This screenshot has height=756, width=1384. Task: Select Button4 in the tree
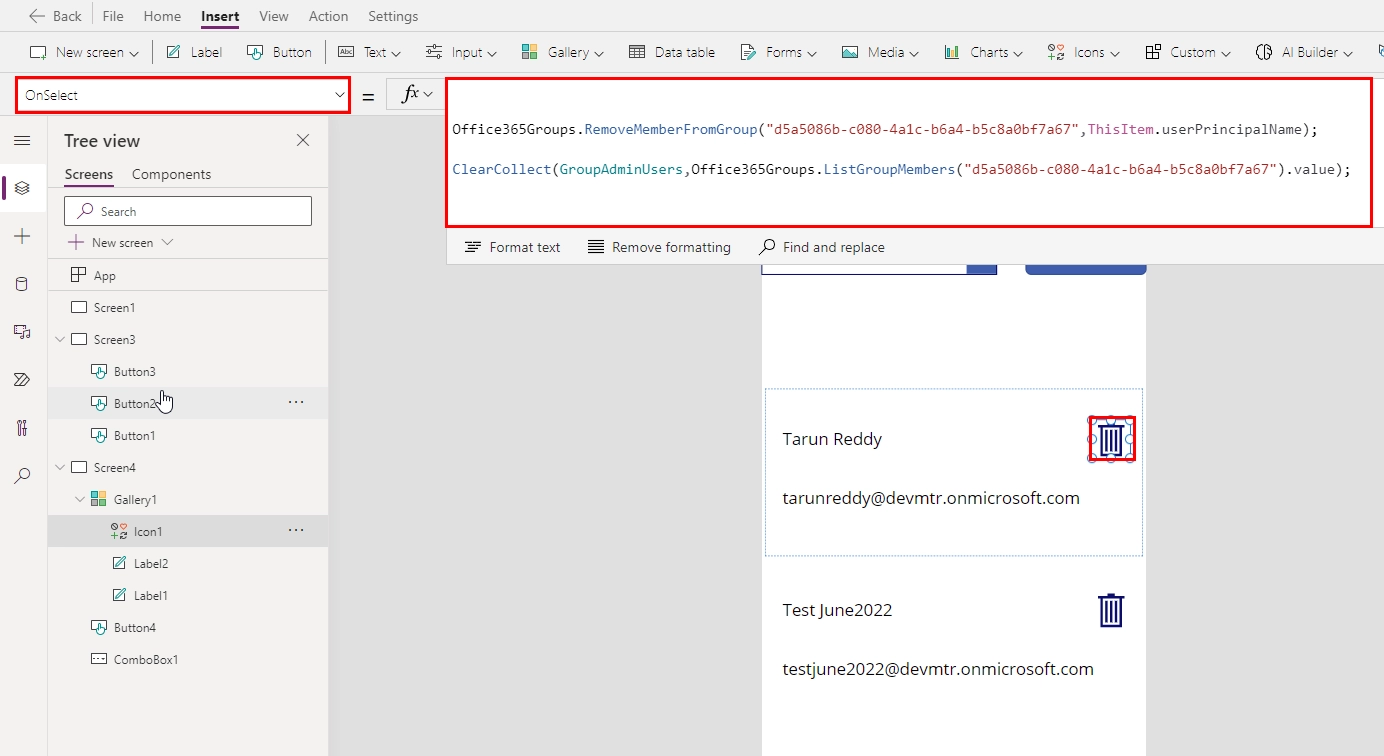[188, 627]
